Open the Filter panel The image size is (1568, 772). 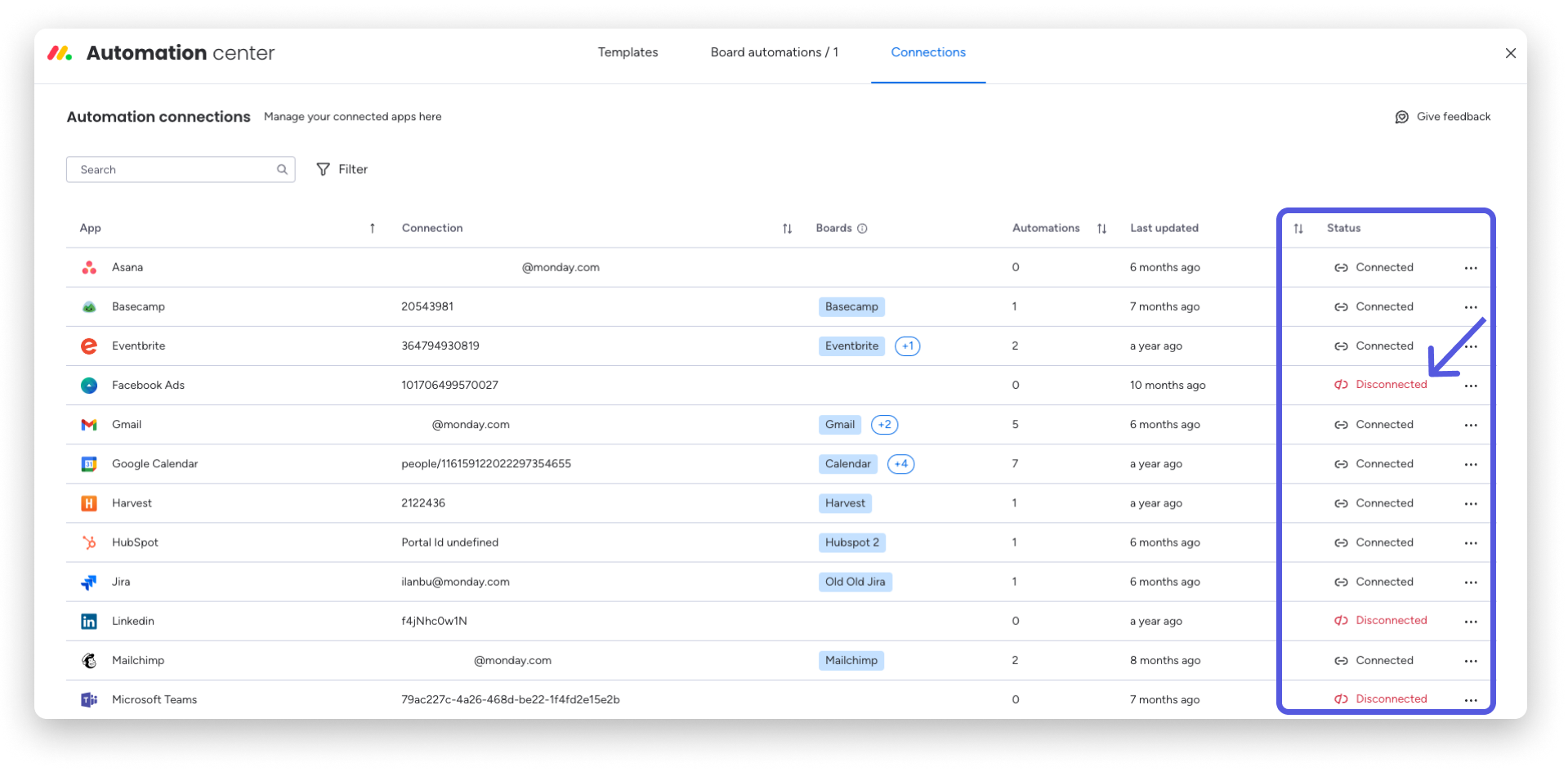342,169
